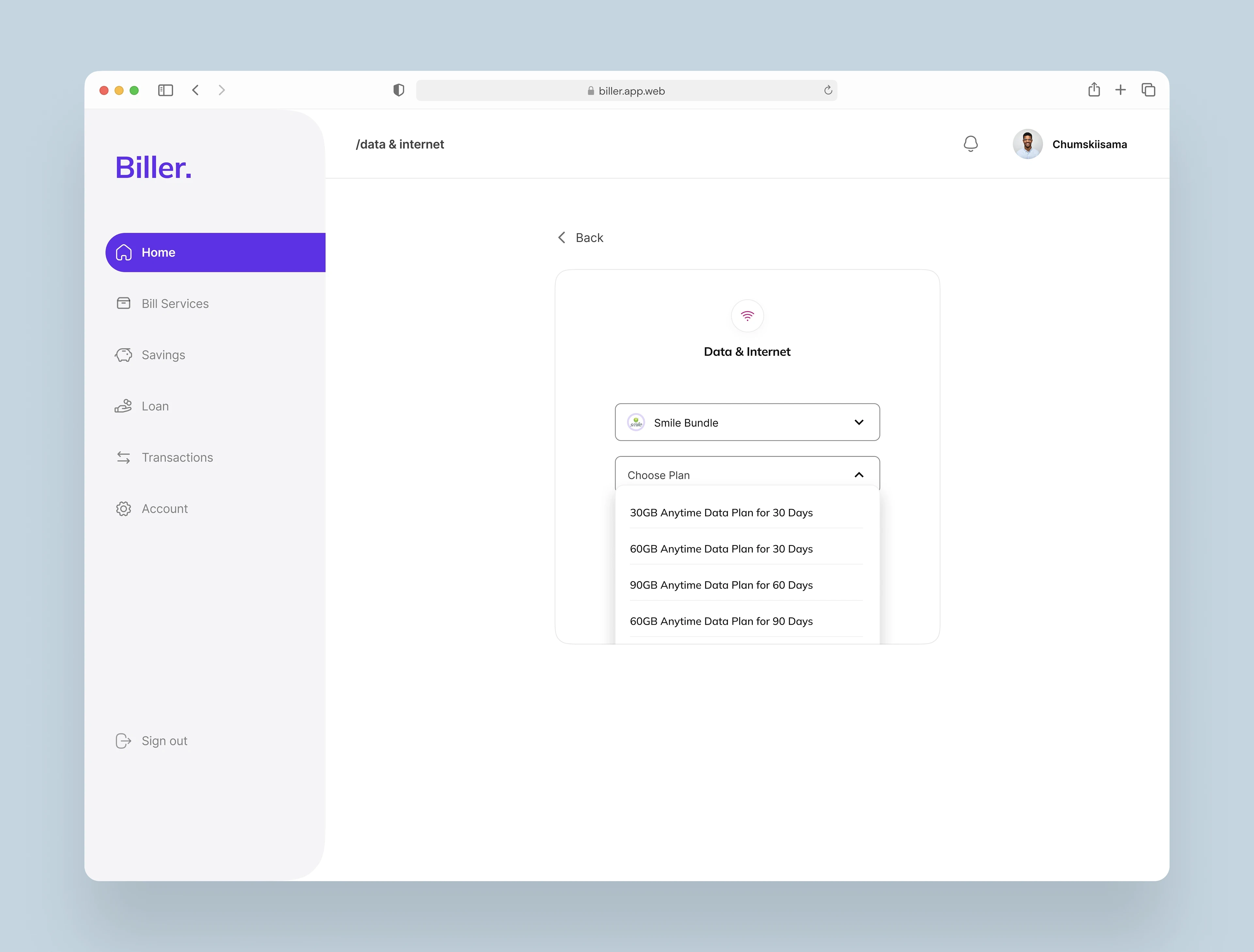The width and height of the screenshot is (1254, 952).
Task: Navigate to Savings in the sidebar
Action: point(163,355)
